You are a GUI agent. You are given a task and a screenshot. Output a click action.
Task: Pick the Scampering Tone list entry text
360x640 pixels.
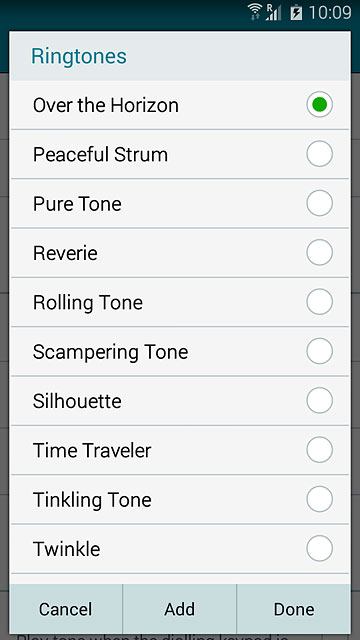point(111,352)
